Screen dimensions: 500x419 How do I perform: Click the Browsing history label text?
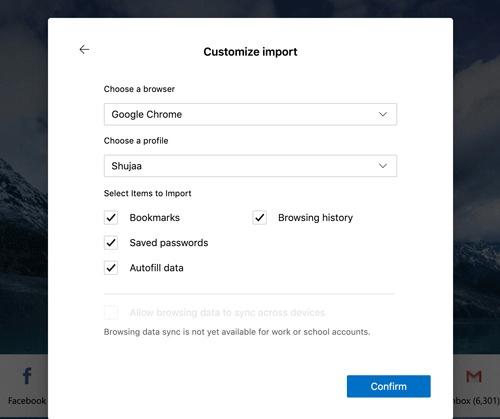[315, 218]
